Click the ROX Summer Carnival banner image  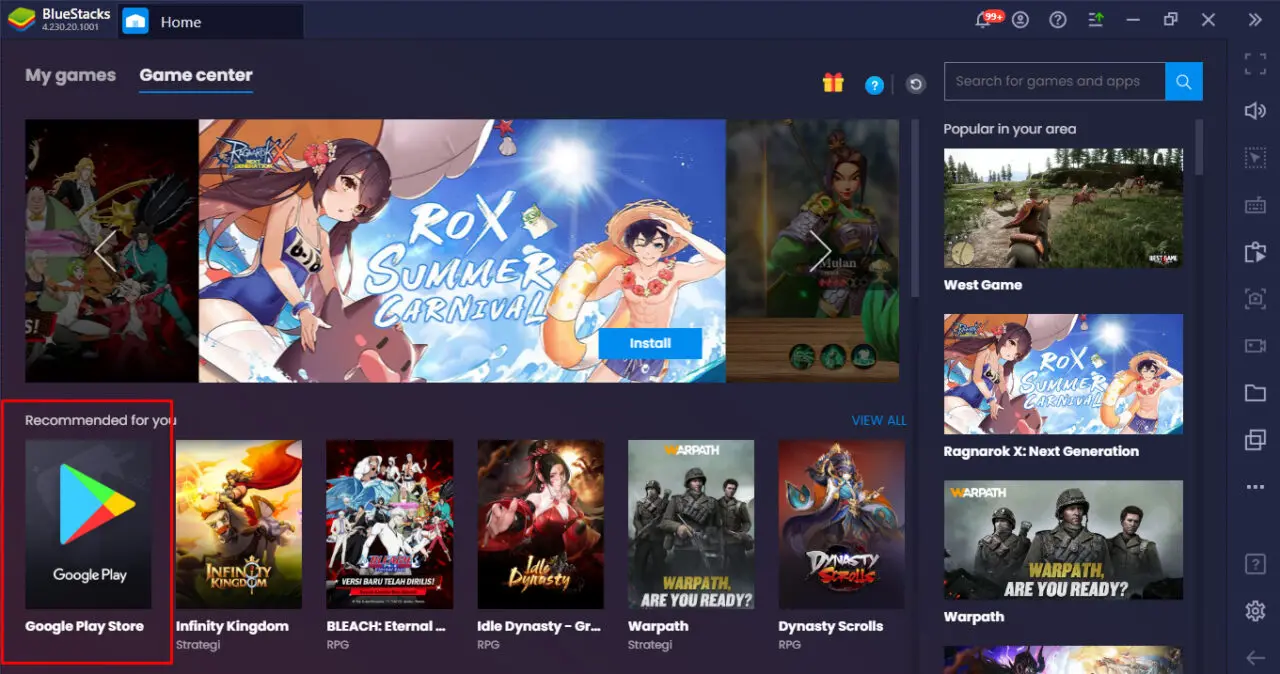(462, 251)
